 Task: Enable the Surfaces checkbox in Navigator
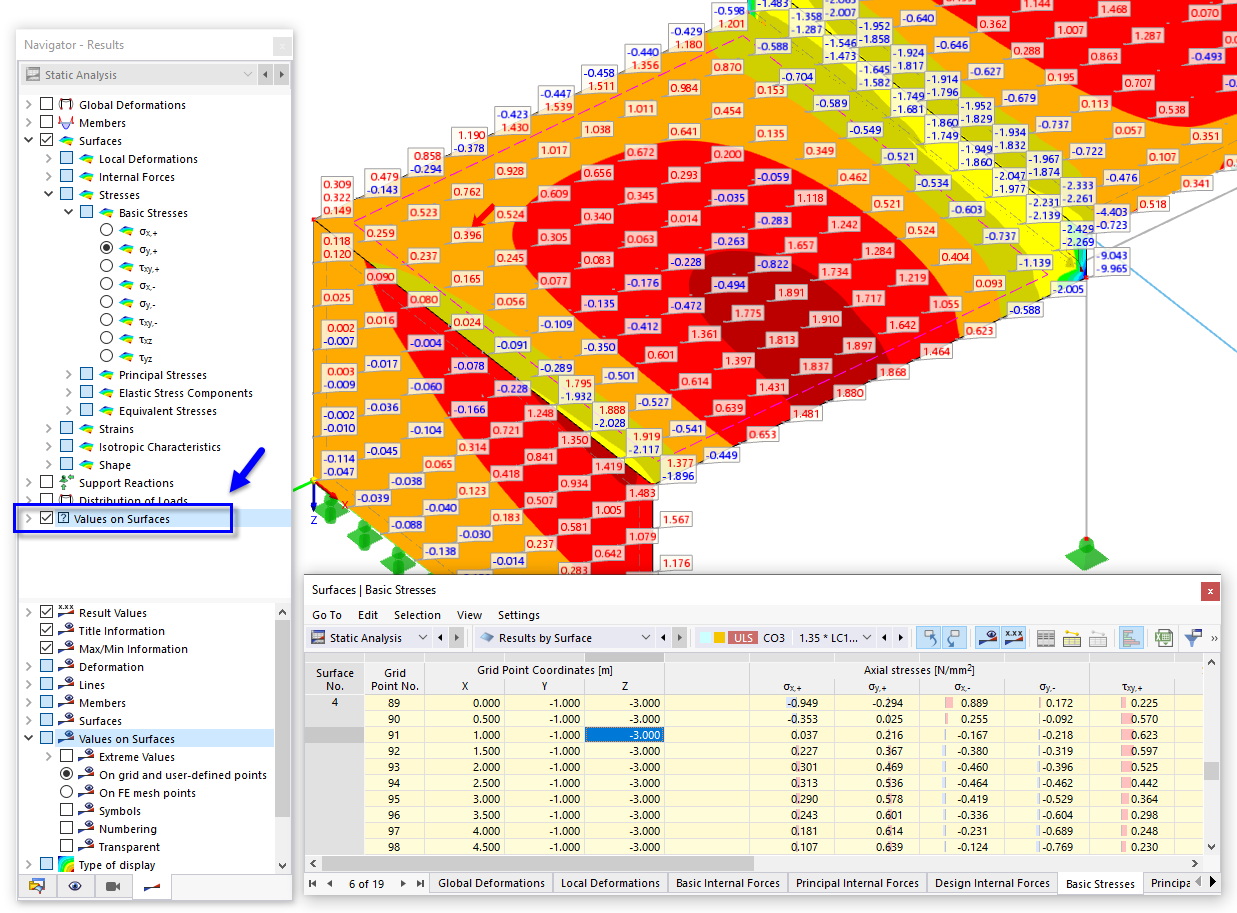point(46,140)
